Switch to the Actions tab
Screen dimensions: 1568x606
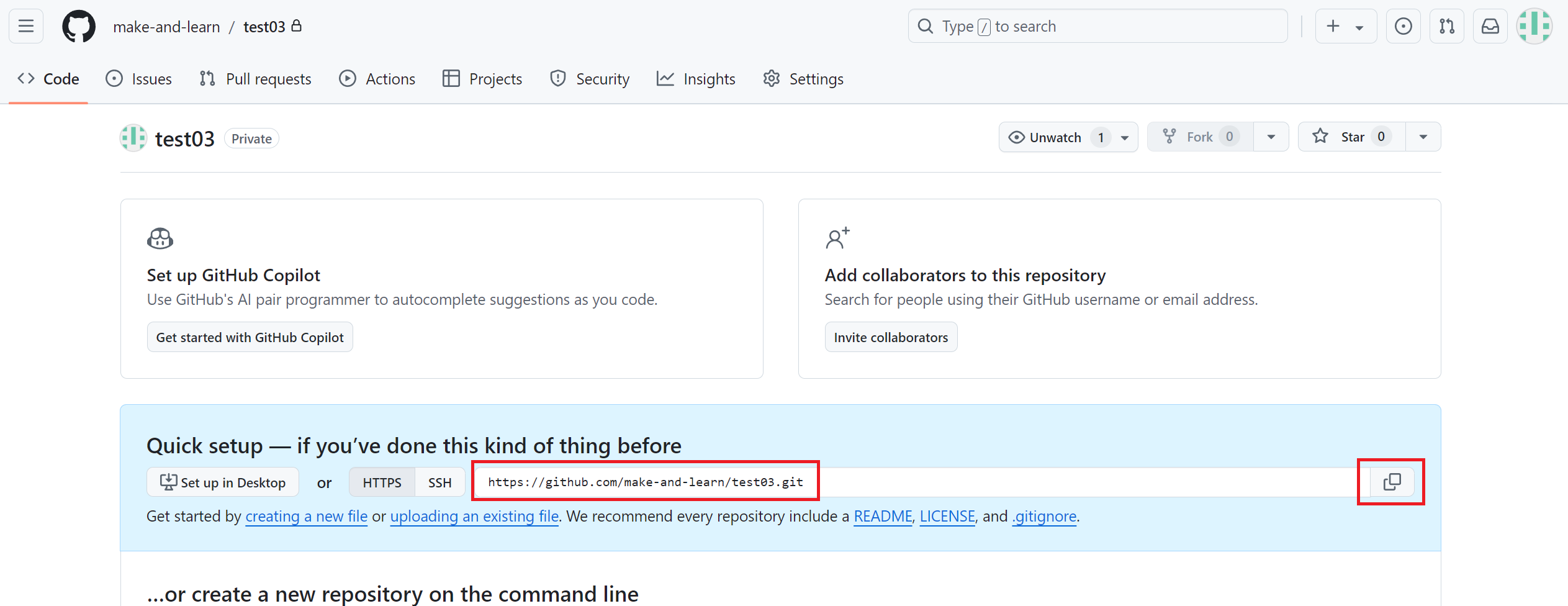click(x=377, y=79)
